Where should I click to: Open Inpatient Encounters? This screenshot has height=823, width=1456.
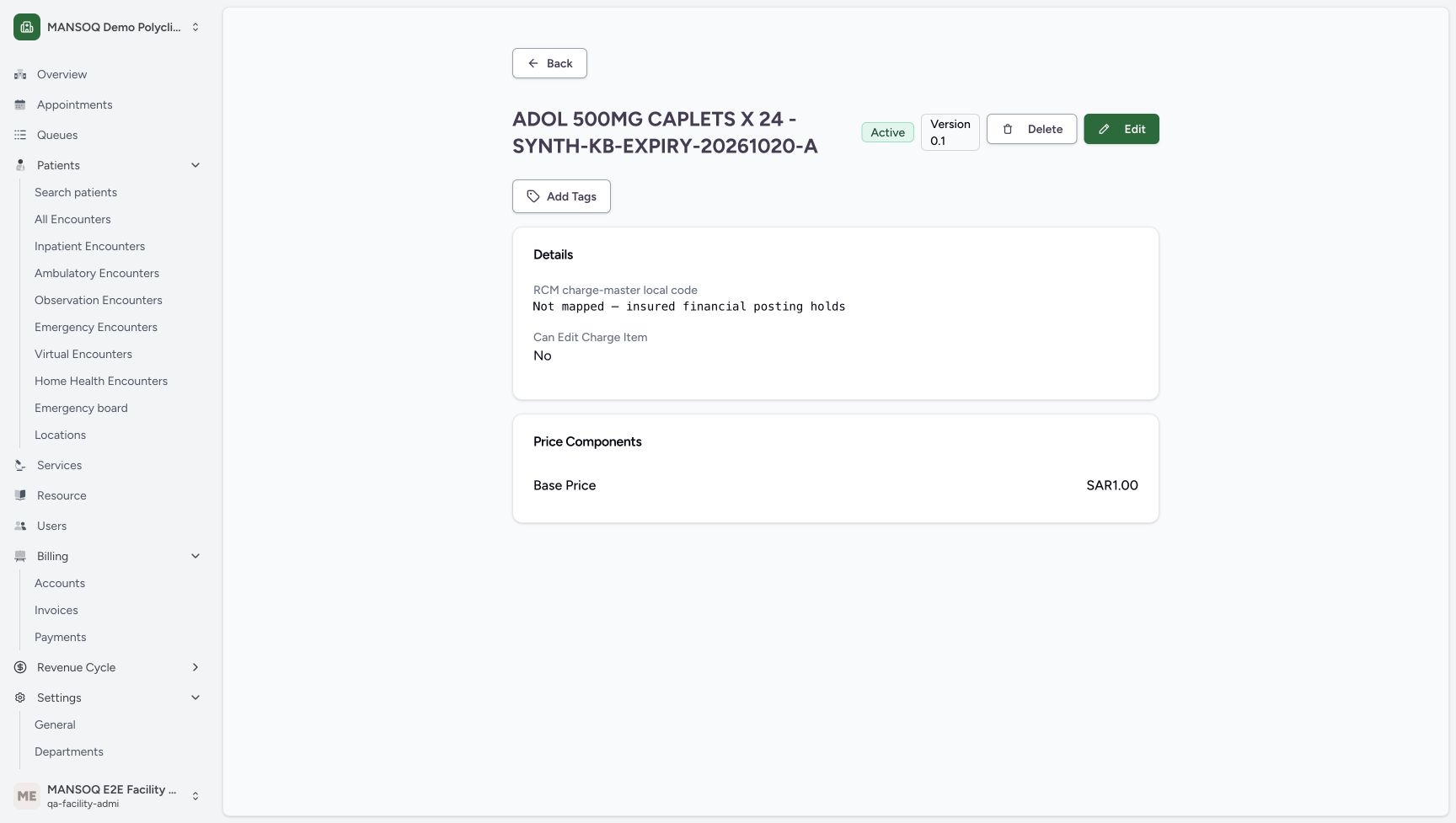click(x=89, y=246)
